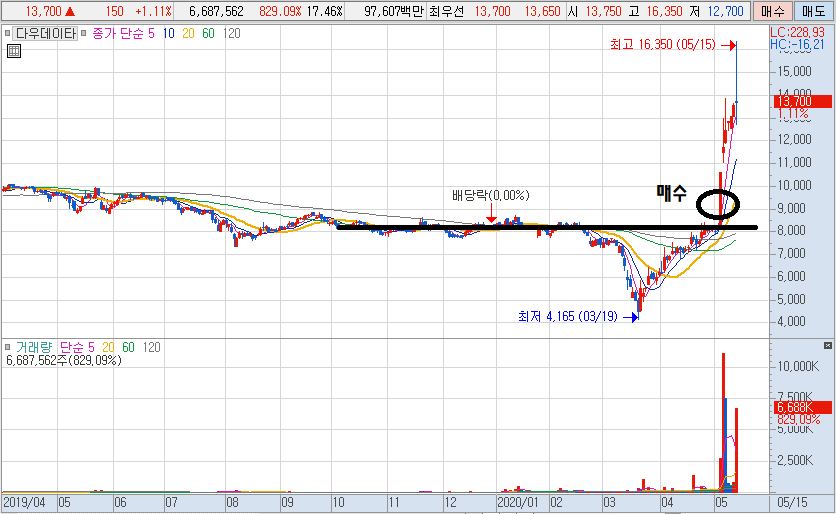Select the blue 10-day price moving average
836x514 pixels.
pos(168,34)
